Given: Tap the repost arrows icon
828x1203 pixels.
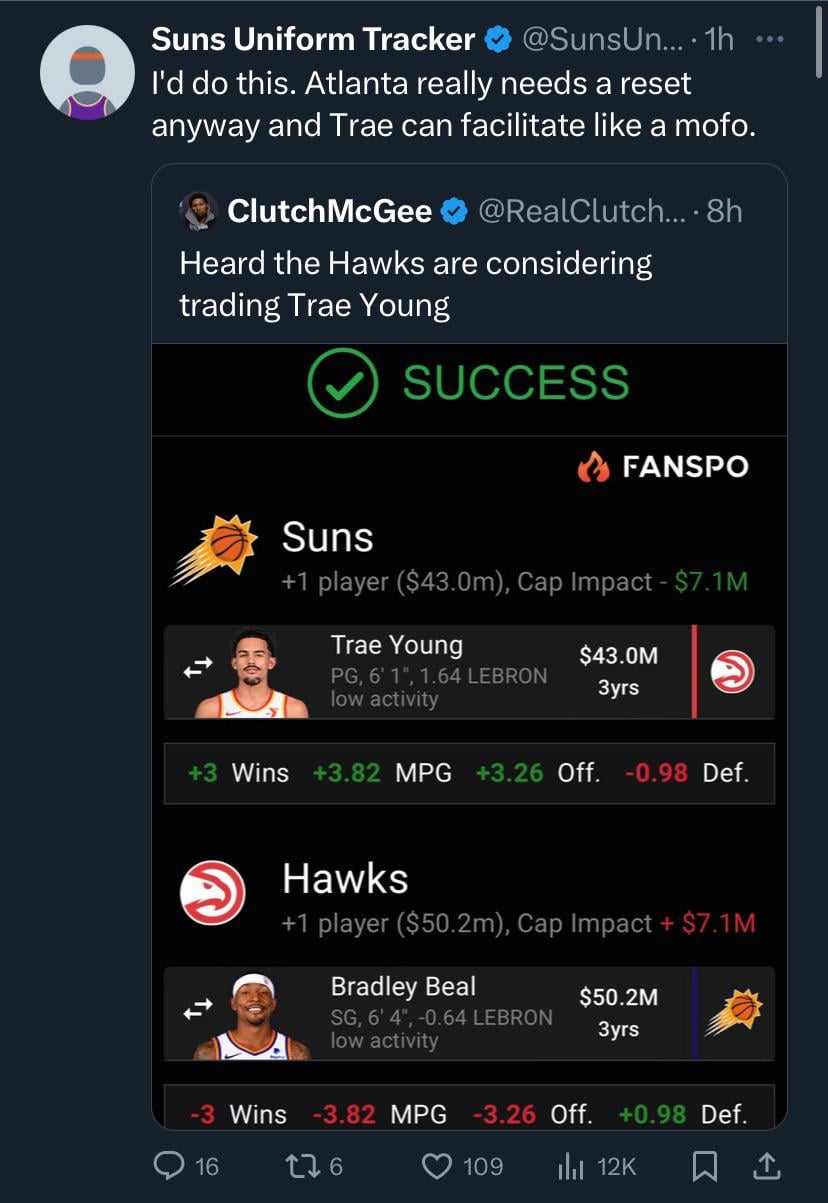Looking at the screenshot, I should [x=300, y=1165].
